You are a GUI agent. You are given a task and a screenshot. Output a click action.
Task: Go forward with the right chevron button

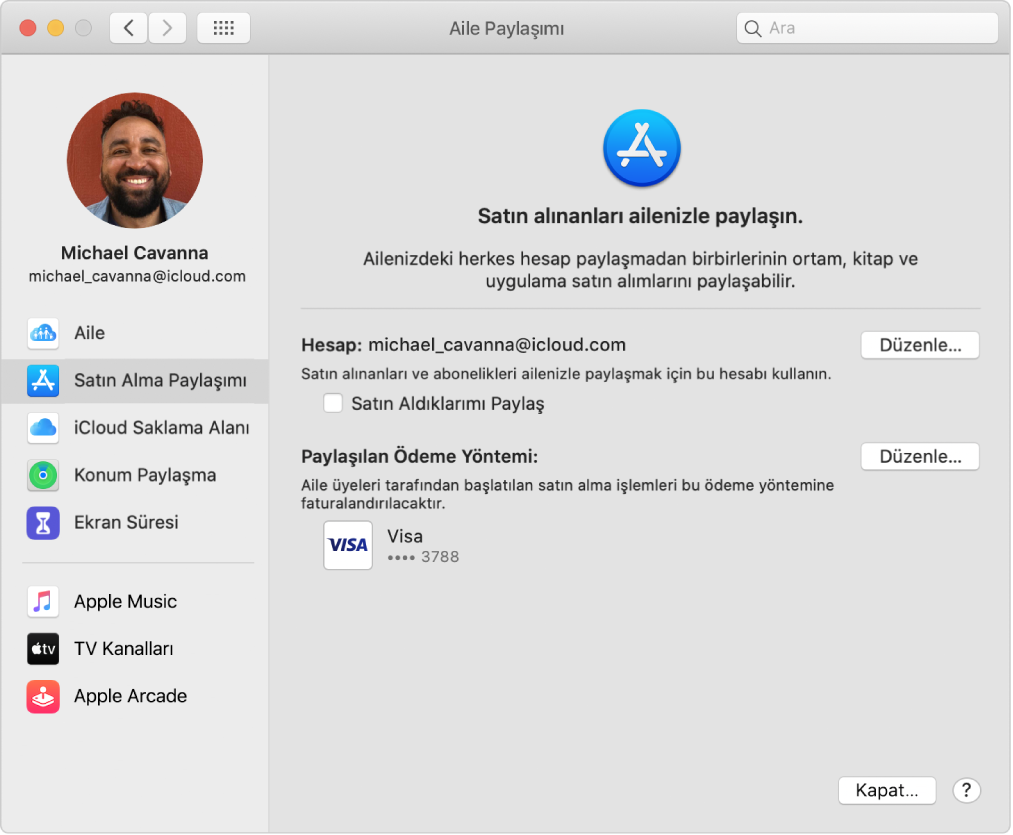coord(167,28)
